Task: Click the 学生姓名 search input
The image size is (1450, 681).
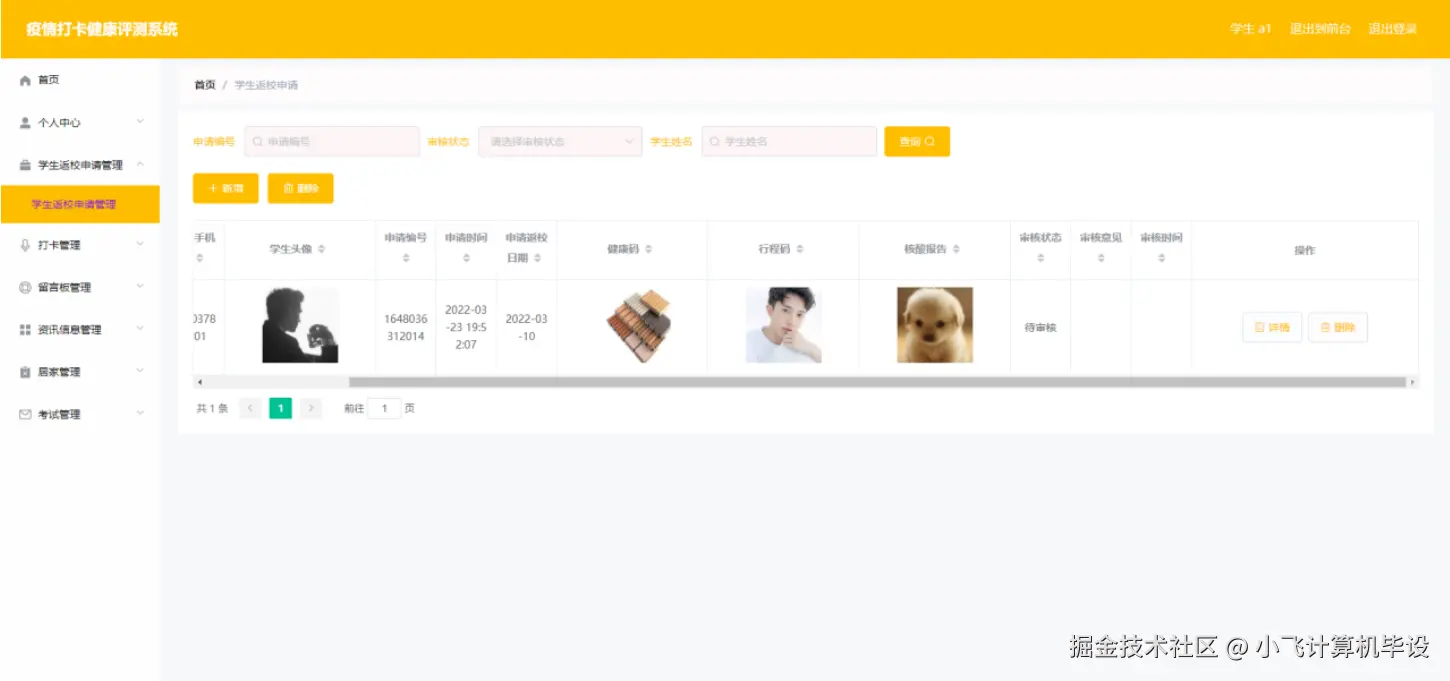Action: point(789,142)
